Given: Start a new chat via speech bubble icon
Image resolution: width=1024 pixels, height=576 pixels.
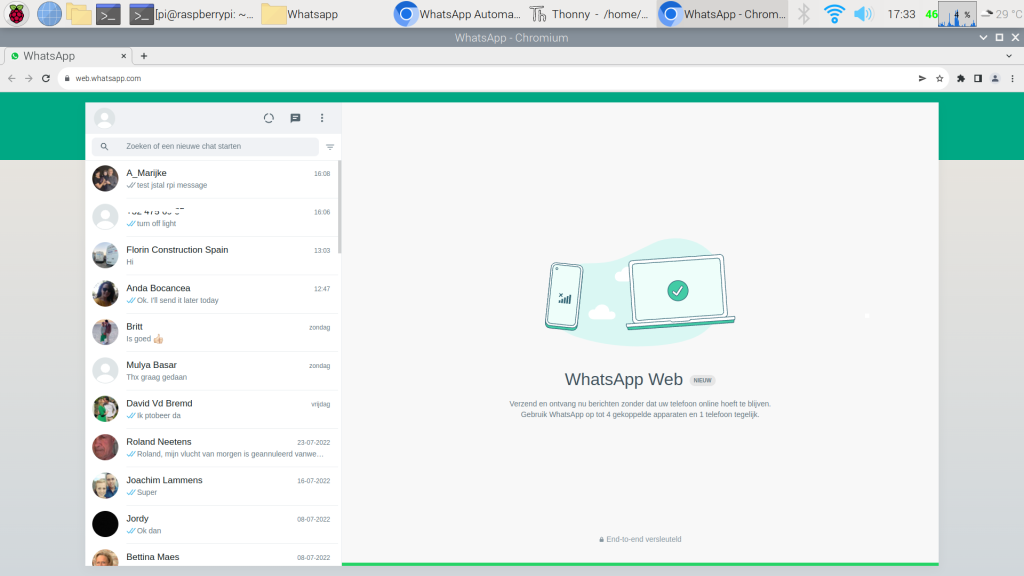Looking at the screenshot, I should [295, 118].
